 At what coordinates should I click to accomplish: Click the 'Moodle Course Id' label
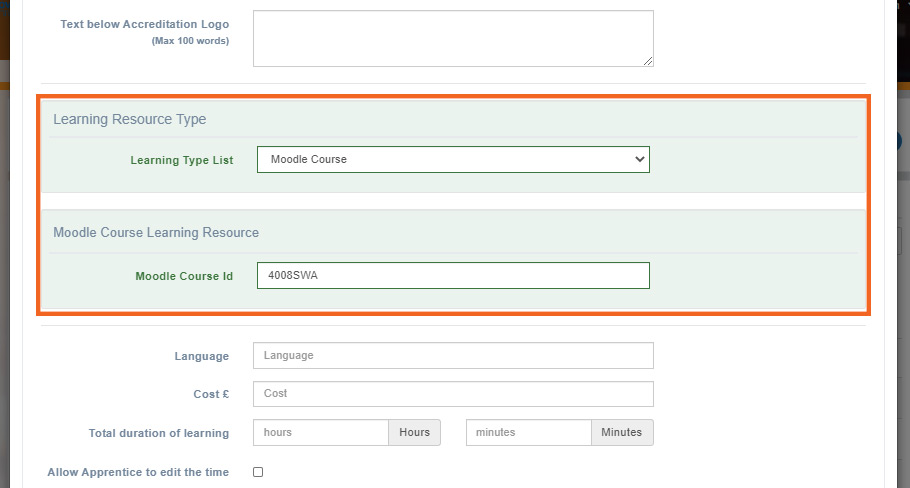(x=184, y=276)
